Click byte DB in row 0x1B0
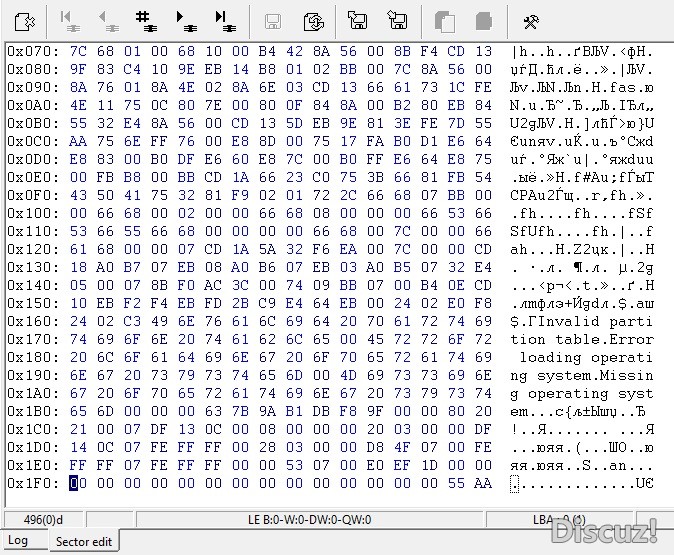Viewport: 674px width, 555px height. 321,411
